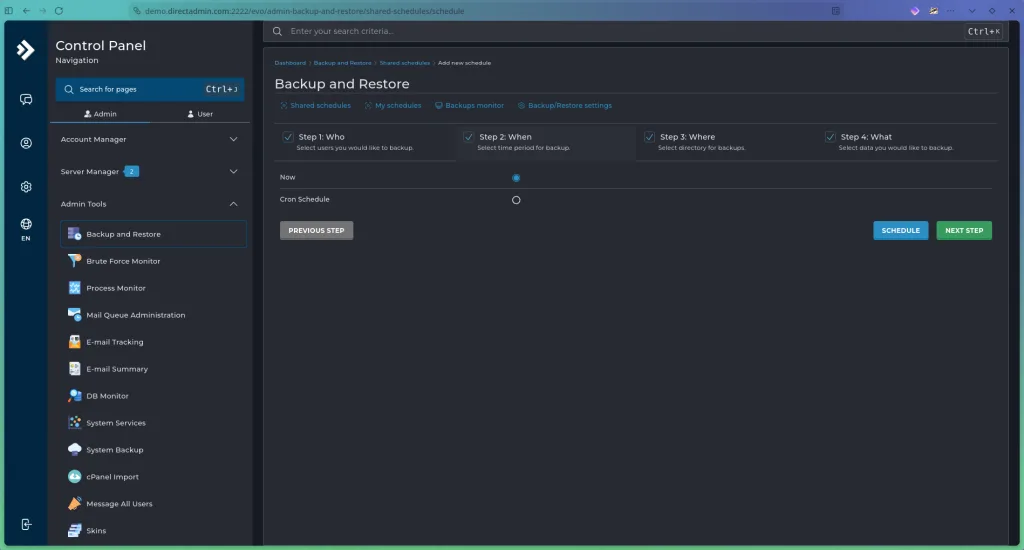The height and width of the screenshot is (550, 1024).
Task: Click the green Next Step button
Action: 964,231
